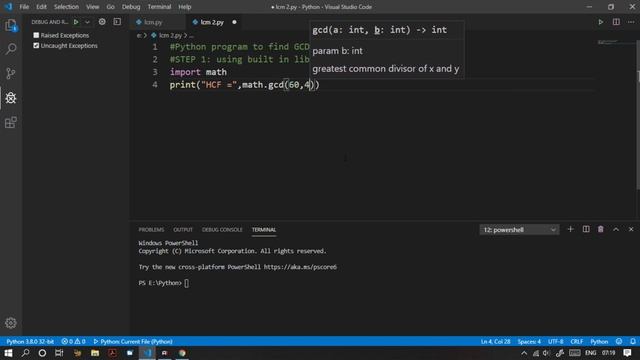Open the View menu
The width and height of the screenshot is (640, 360).
coord(93,7)
